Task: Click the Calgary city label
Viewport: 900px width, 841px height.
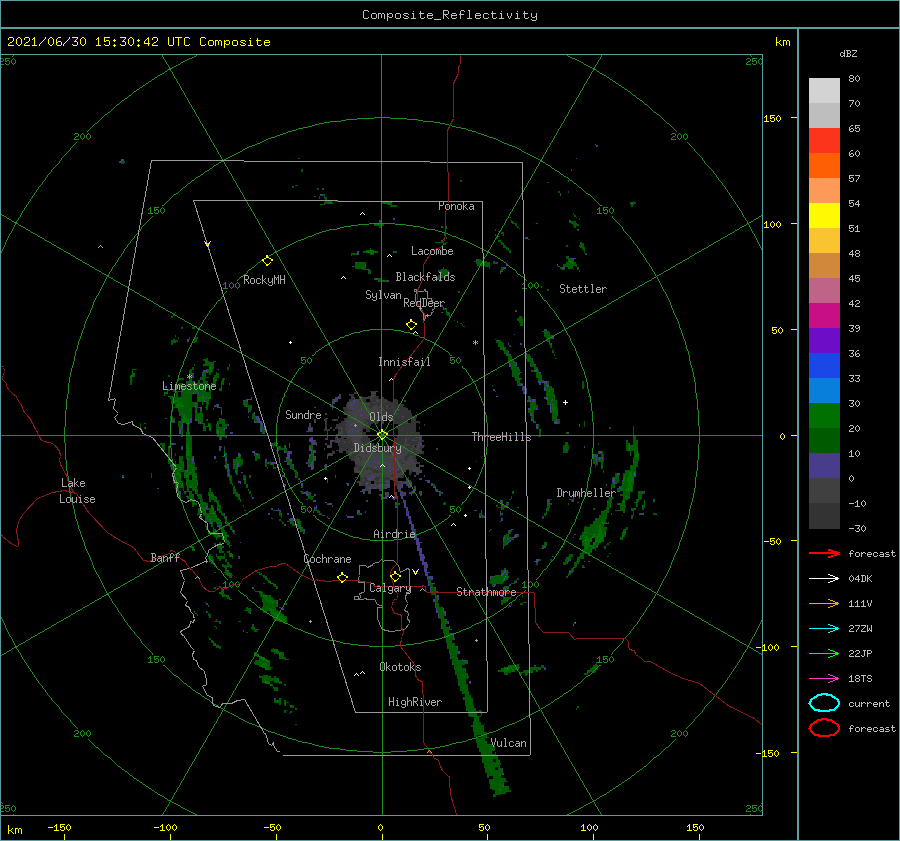Action: coord(390,588)
